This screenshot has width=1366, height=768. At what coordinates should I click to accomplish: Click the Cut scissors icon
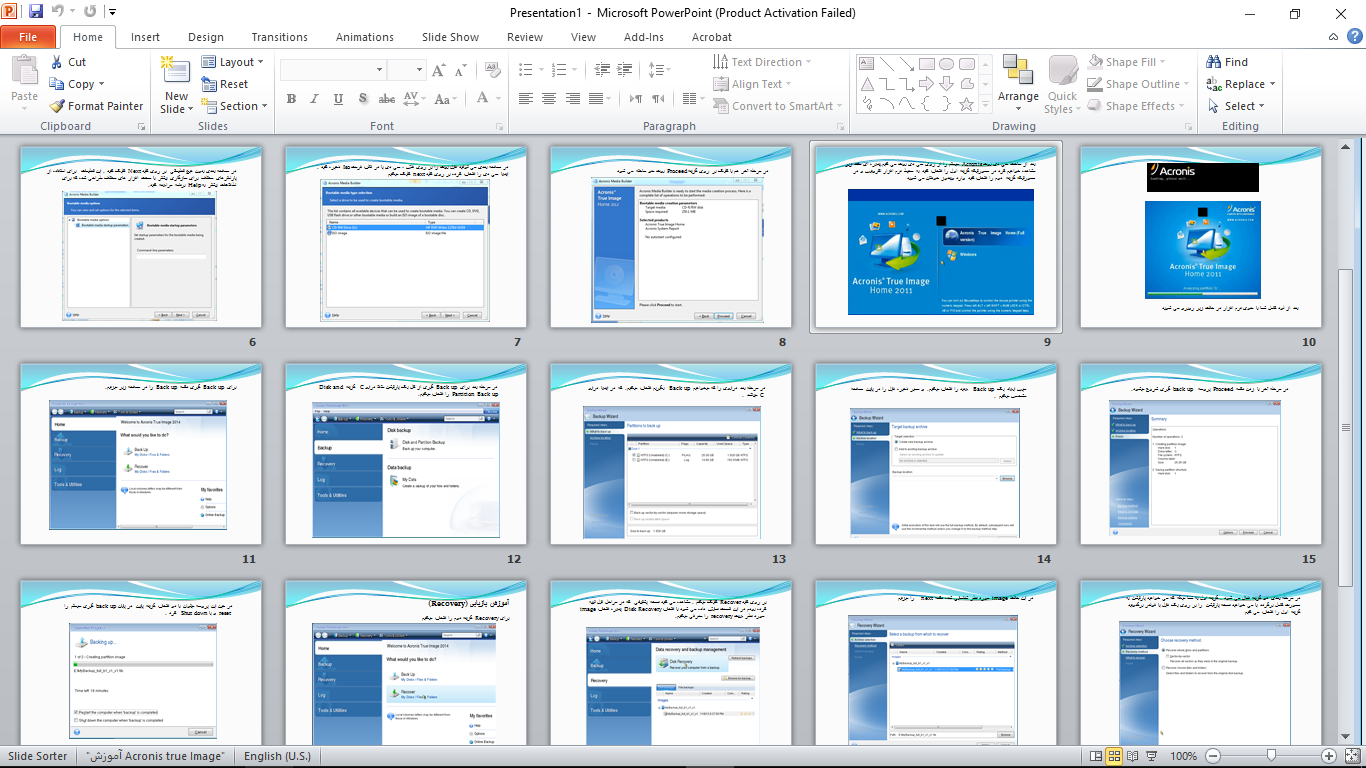coord(57,62)
